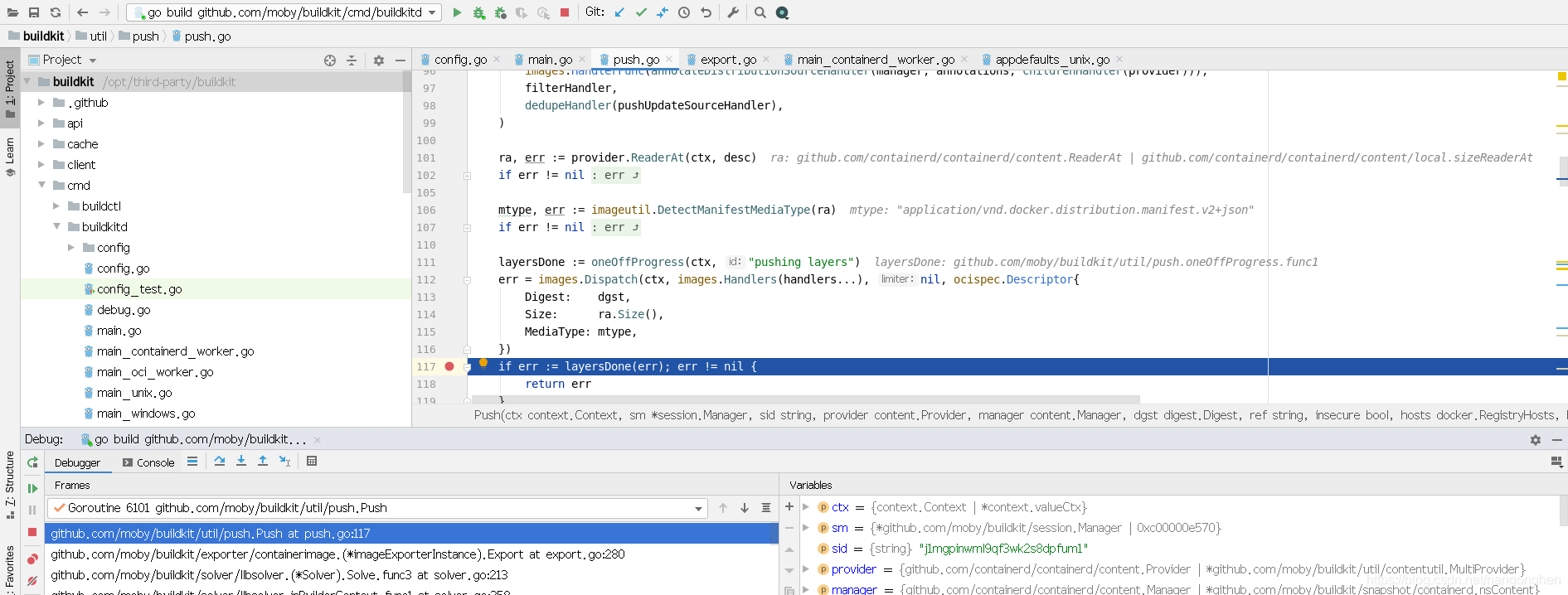Open config_test.go in project tree
This screenshot has height=595, width=1568.
(139, 289)
